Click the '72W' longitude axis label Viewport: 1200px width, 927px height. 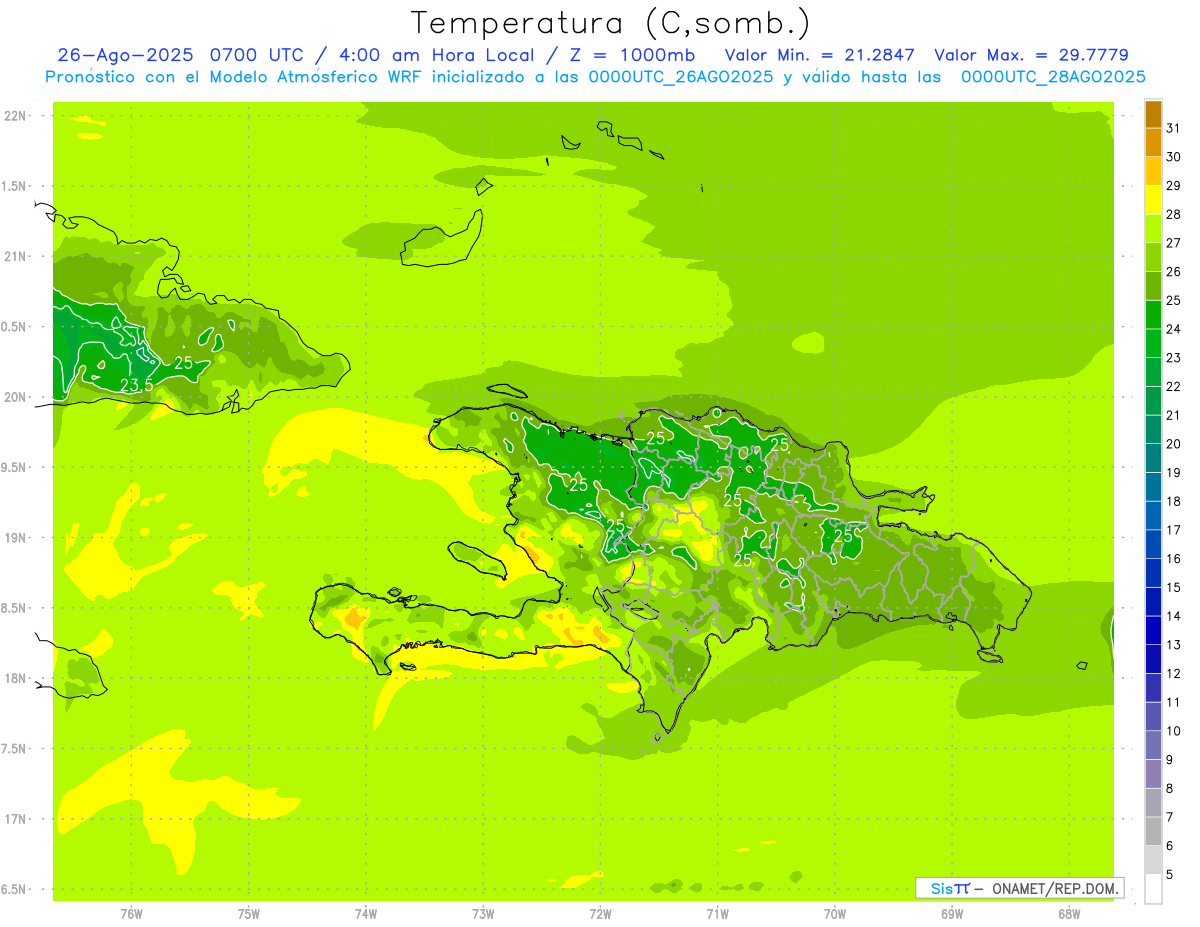(600, 913)
